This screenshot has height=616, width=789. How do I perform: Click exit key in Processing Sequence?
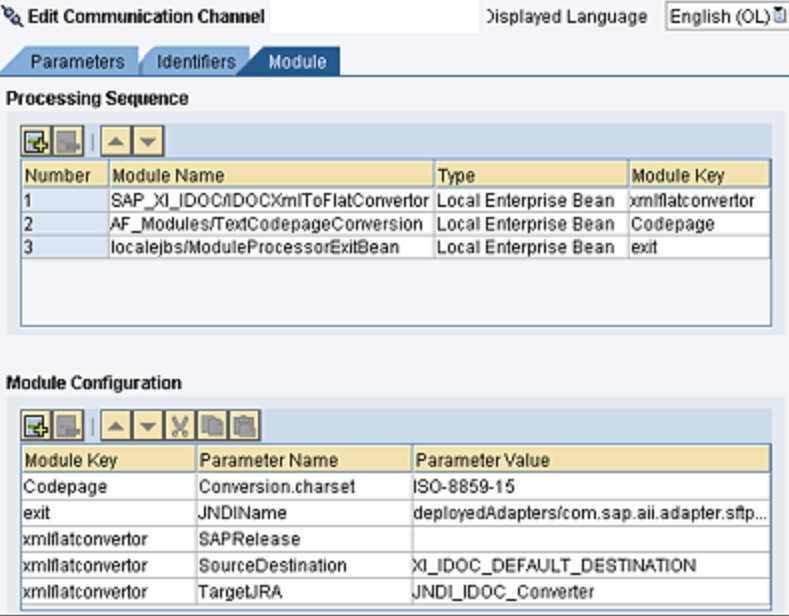699,247
